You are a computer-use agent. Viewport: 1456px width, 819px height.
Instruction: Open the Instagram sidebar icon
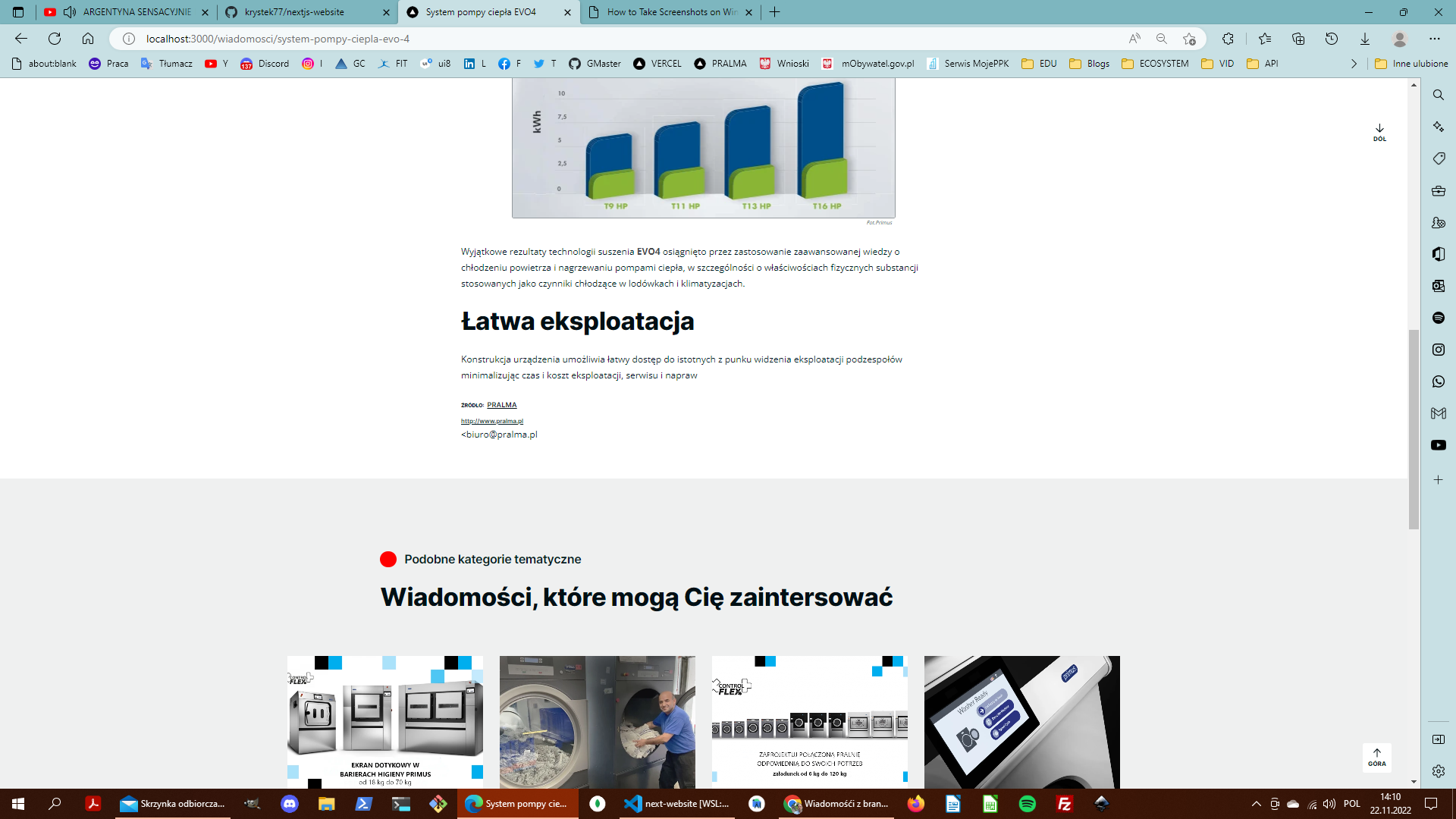[1439, 350]
